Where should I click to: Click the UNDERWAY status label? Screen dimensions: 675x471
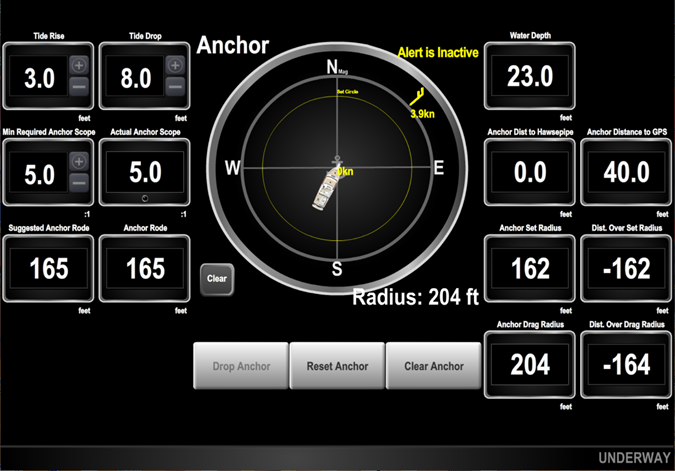click(x=632, y=458)
